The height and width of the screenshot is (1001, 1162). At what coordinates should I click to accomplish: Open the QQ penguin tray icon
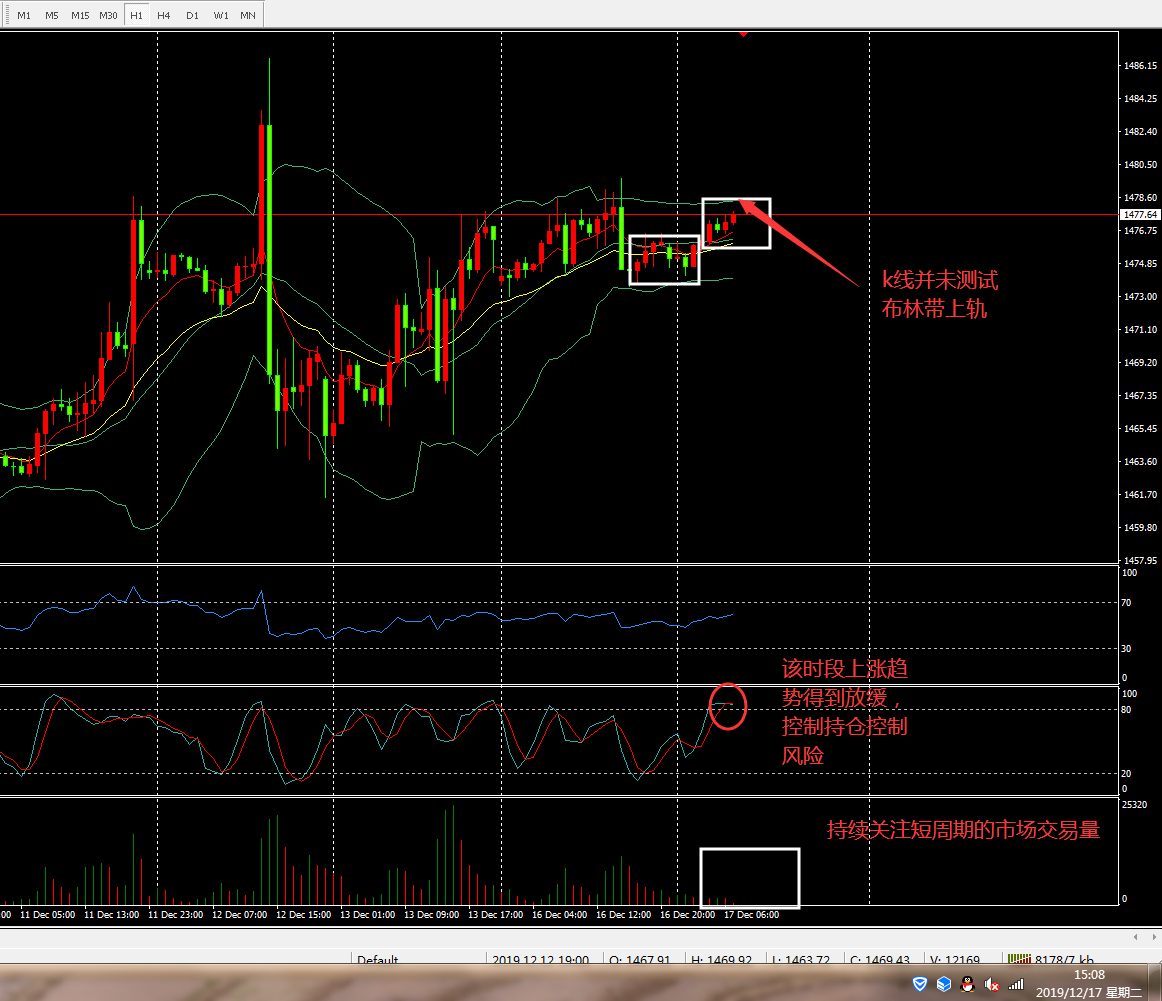pyautogui.click(x=968, y=984)
